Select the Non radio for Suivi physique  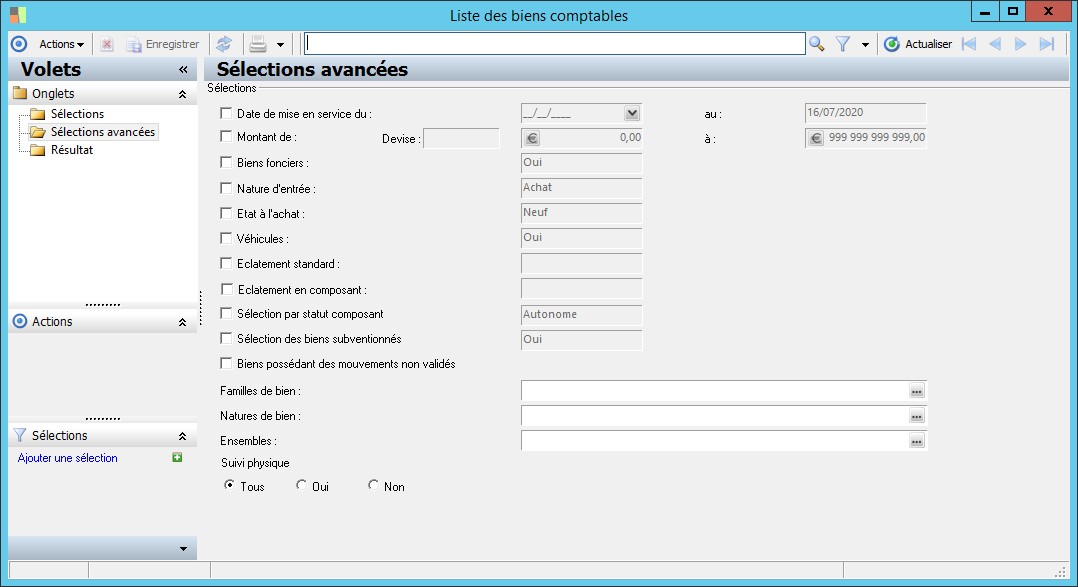tap(373, 485)
